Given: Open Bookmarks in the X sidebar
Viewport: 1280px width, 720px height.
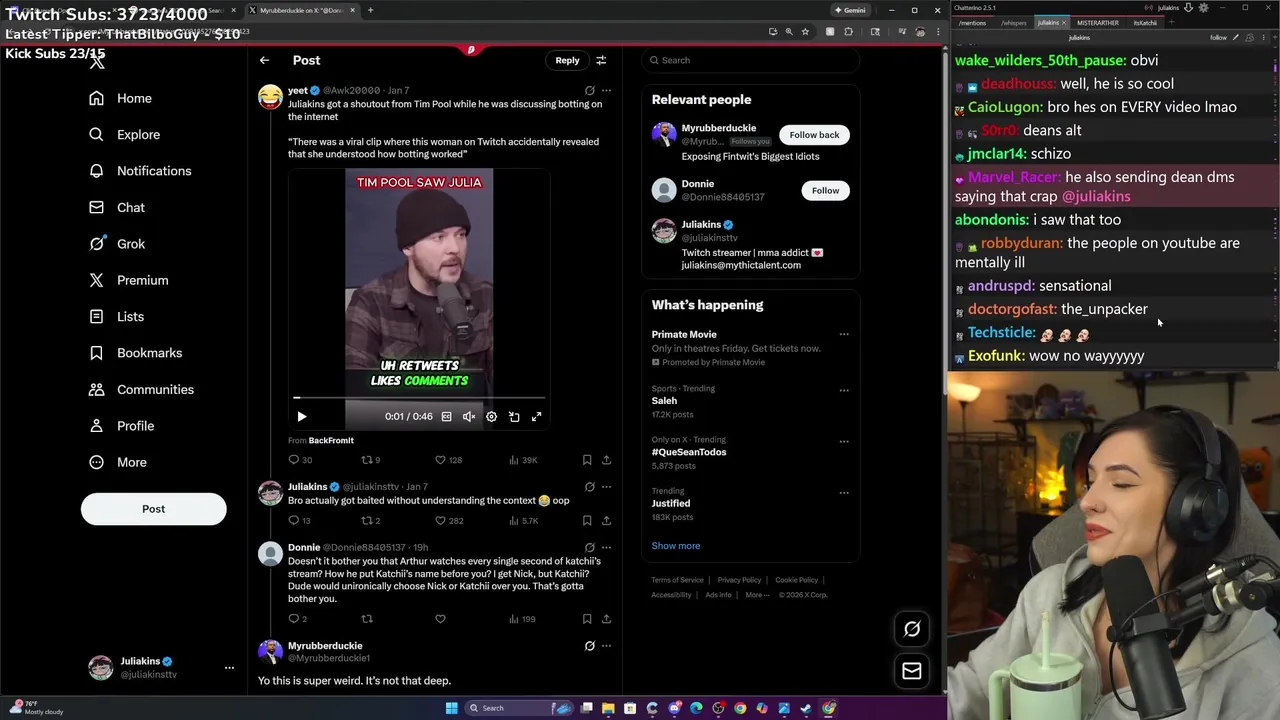Looking at the screenshot, I should 135,353.
